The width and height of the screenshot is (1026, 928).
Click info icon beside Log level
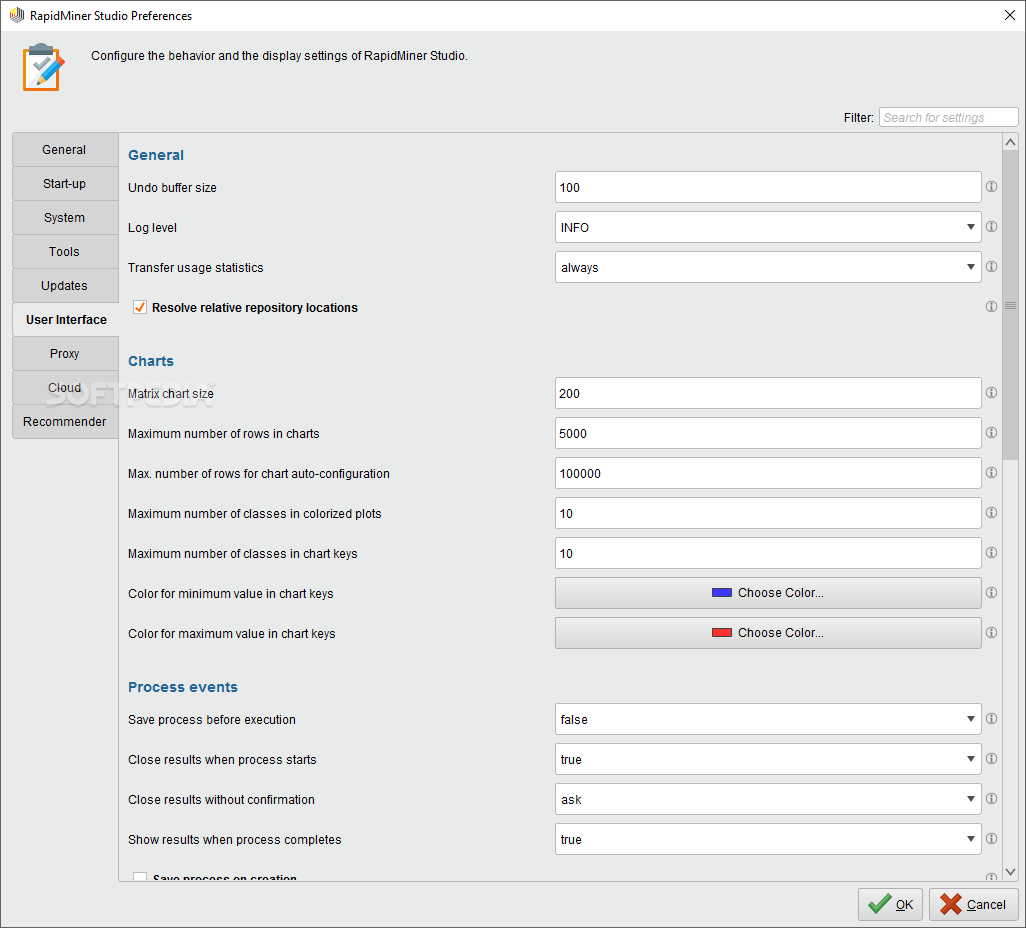click(x=991, y=226)
